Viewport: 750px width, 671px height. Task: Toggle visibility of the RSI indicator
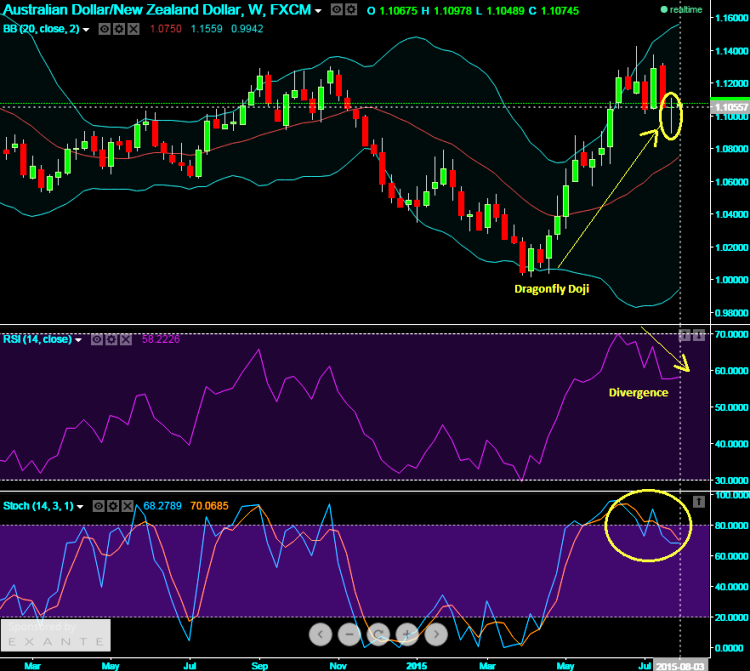pos(97,340)
